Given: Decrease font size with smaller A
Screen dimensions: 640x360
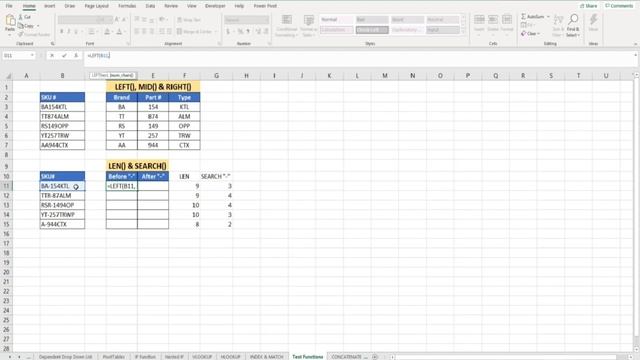Looking at the screenshot, I should pyautogui.click(x=124, y=20).
